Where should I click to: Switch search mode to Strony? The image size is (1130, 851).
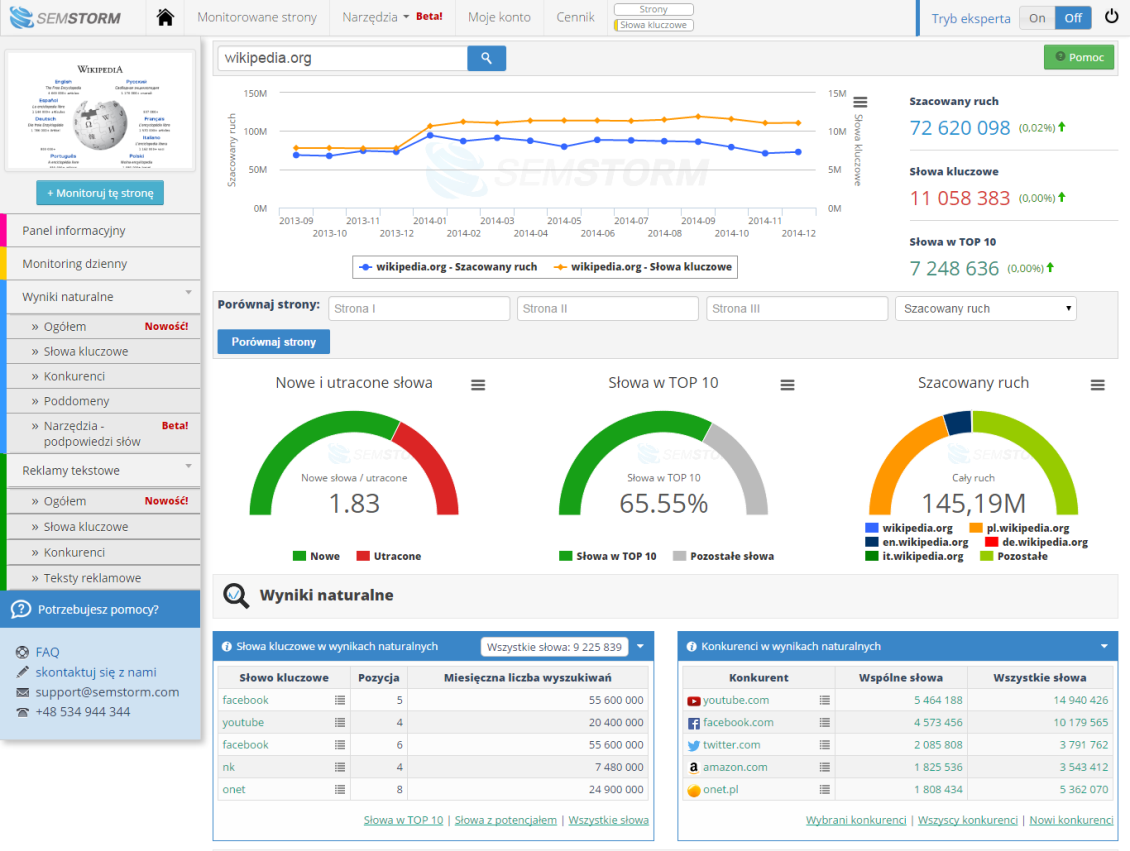click(x=654, y=9)
